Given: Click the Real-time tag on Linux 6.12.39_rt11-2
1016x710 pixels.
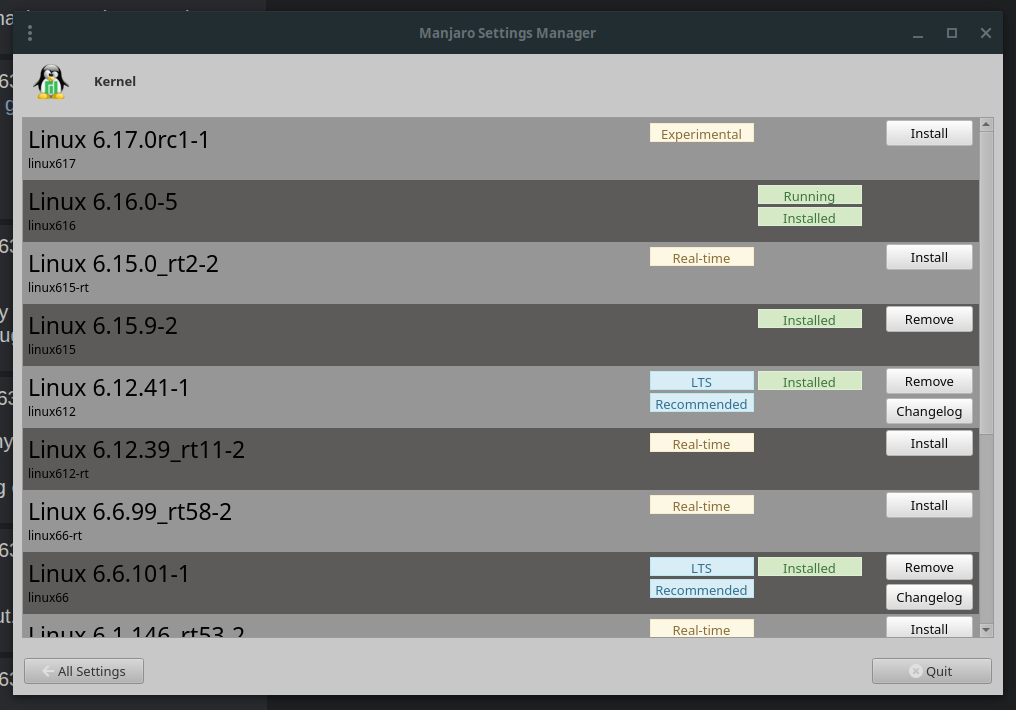Looking at the screenshot, I should coord(702,443).
